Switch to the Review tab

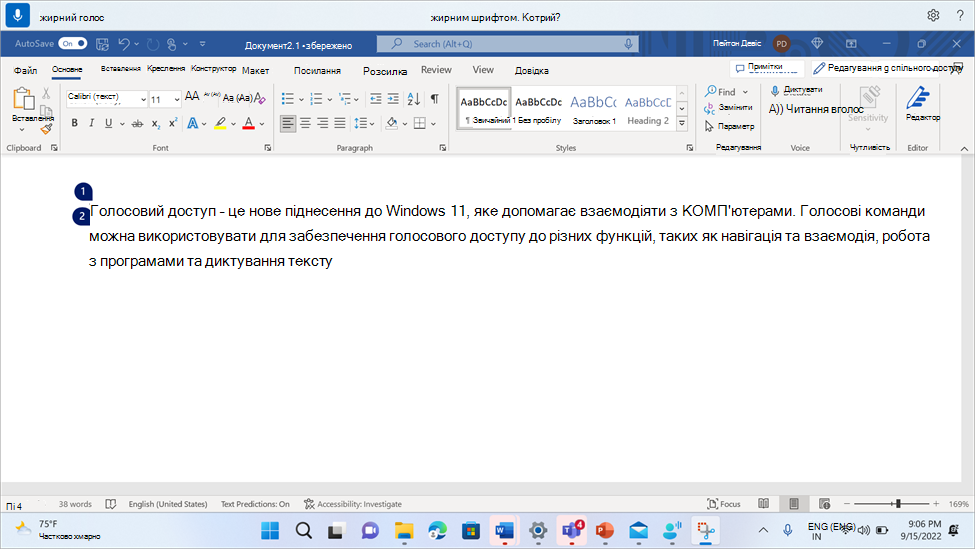pyautogui.click(x=436, y=70)
